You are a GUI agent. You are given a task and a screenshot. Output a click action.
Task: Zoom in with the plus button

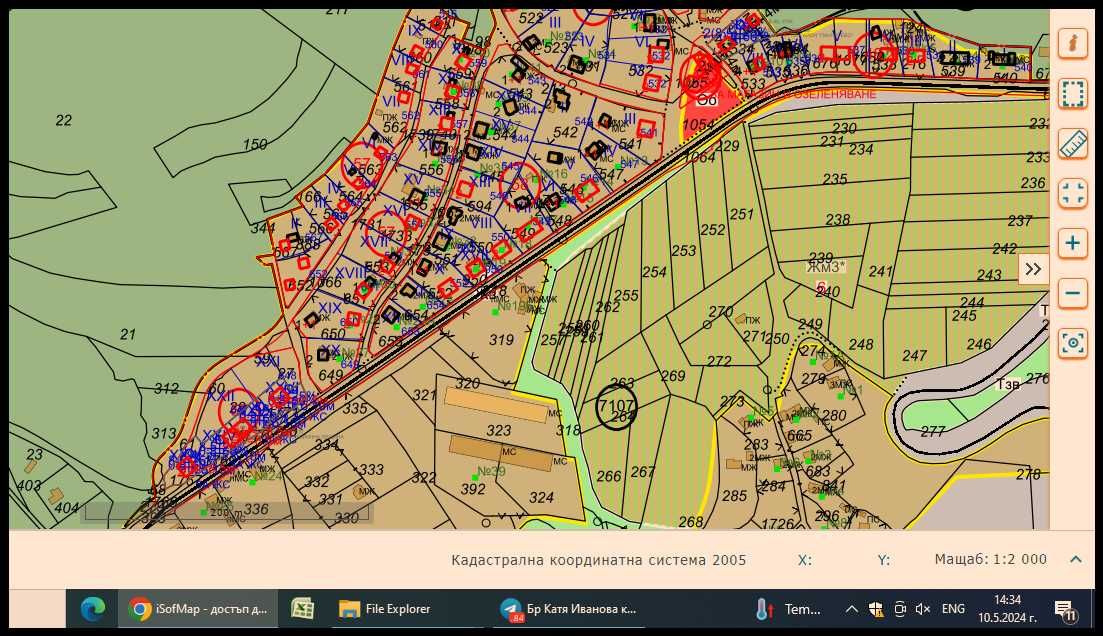tap(1073, 243)
